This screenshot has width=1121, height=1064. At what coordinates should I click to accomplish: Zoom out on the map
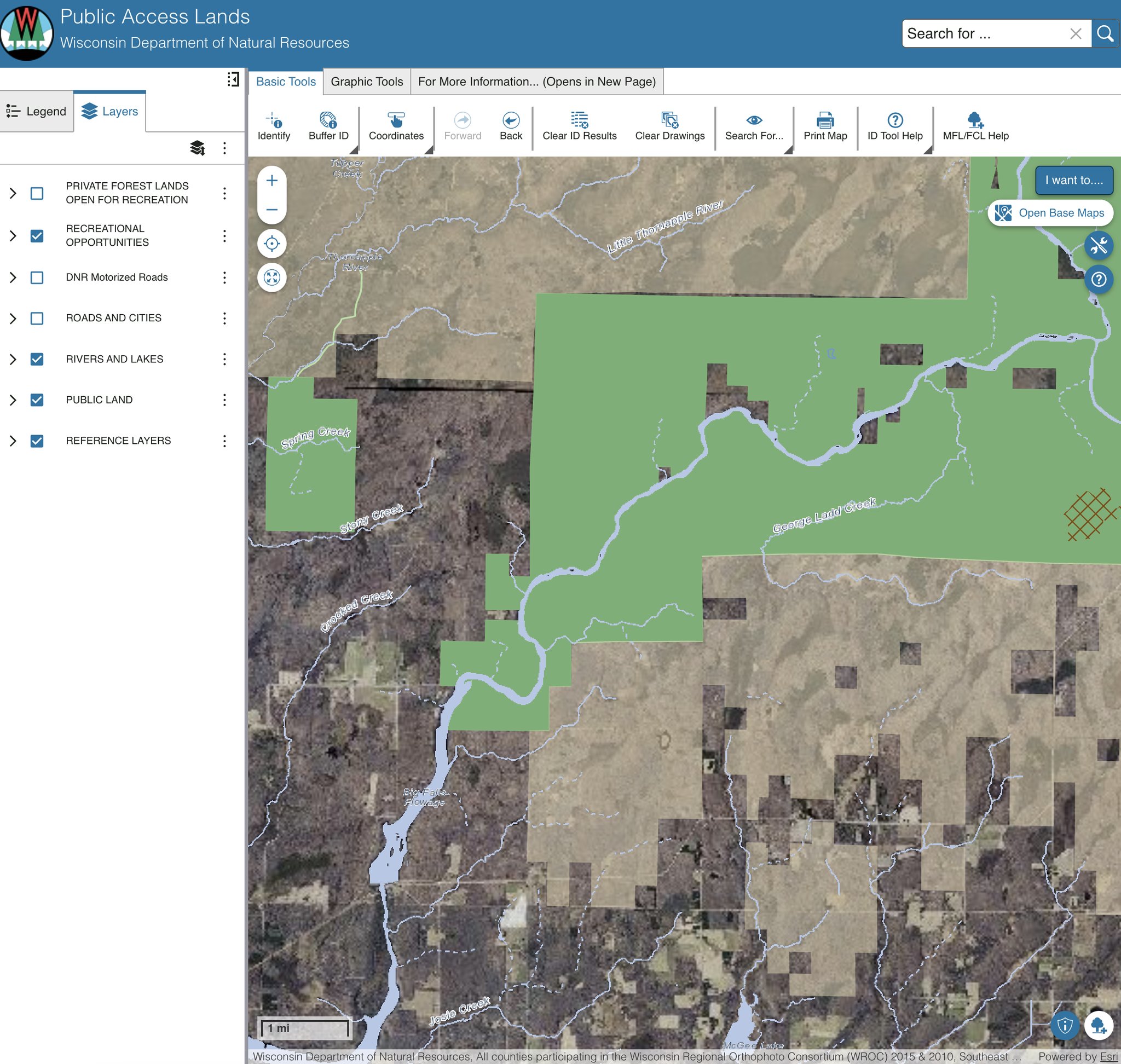pos(271,209)
